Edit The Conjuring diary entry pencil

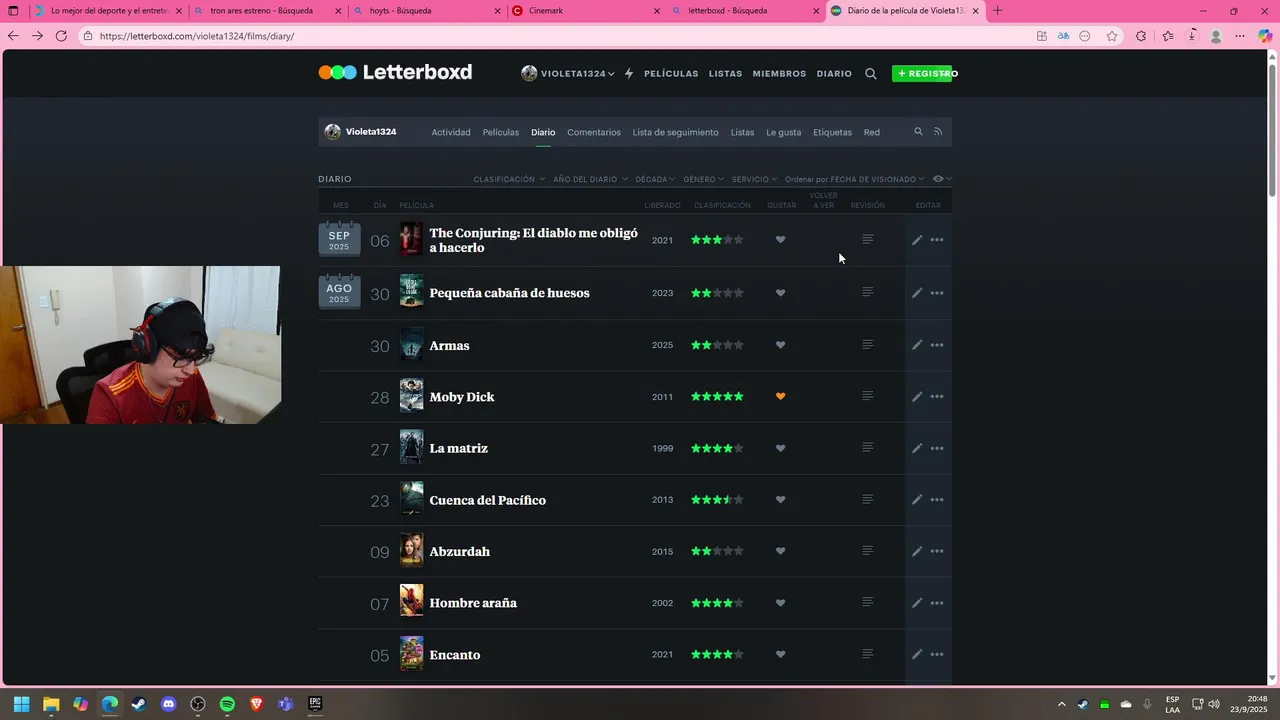[x=917, y=240]
